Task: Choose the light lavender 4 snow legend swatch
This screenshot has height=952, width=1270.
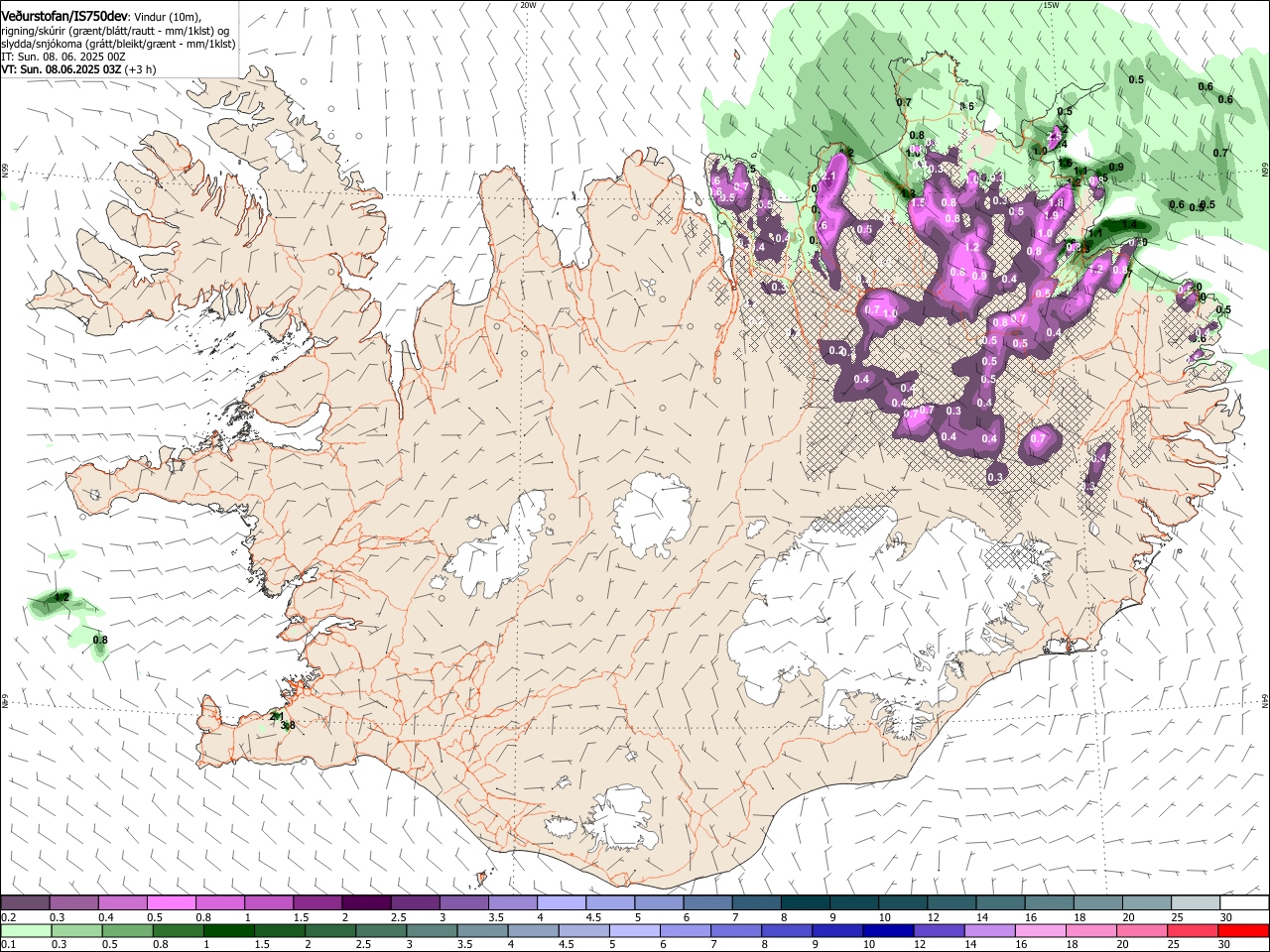Action: [x=562, y=903]
